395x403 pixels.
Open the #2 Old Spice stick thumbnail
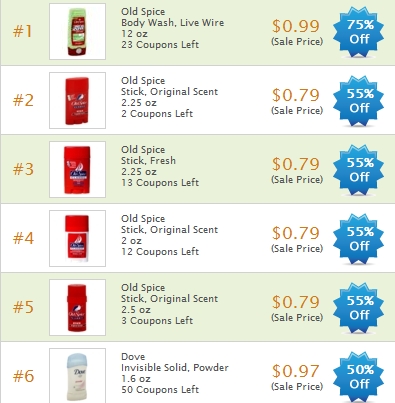[77, 100]
